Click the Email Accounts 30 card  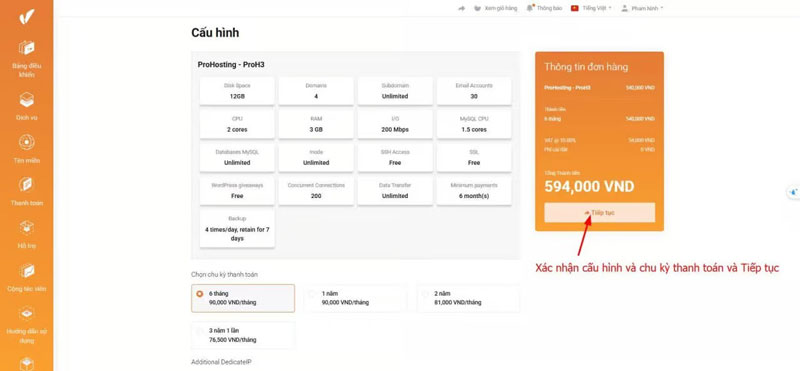point(474,91)
